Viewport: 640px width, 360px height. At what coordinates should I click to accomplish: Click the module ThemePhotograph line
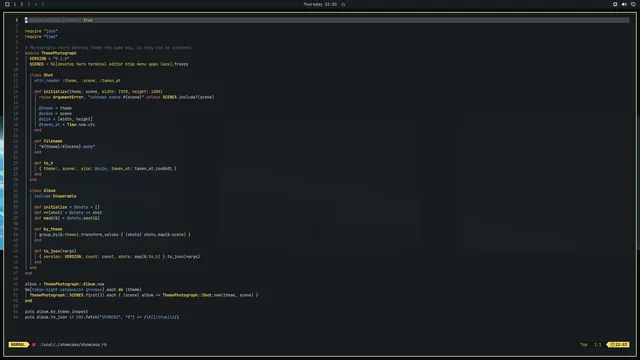(51, 53)
